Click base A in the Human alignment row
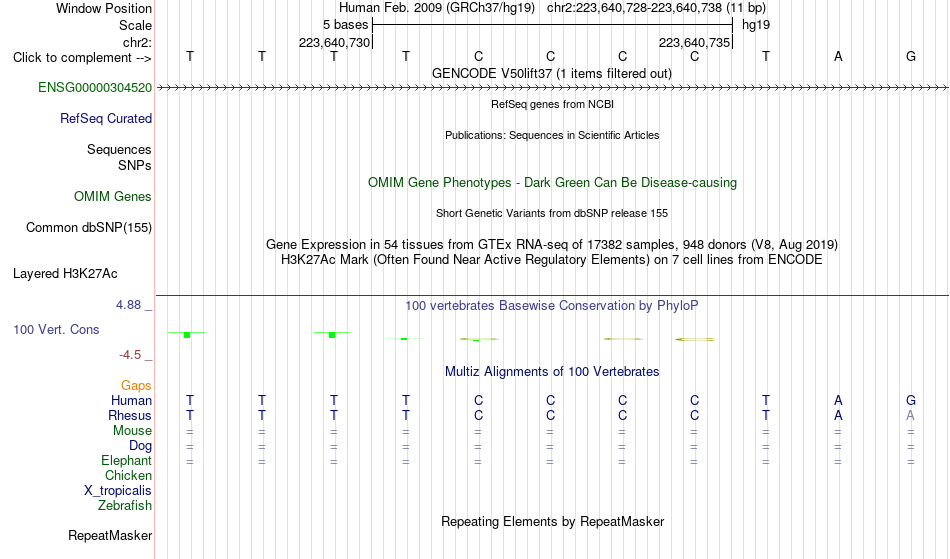 (838, 400)
